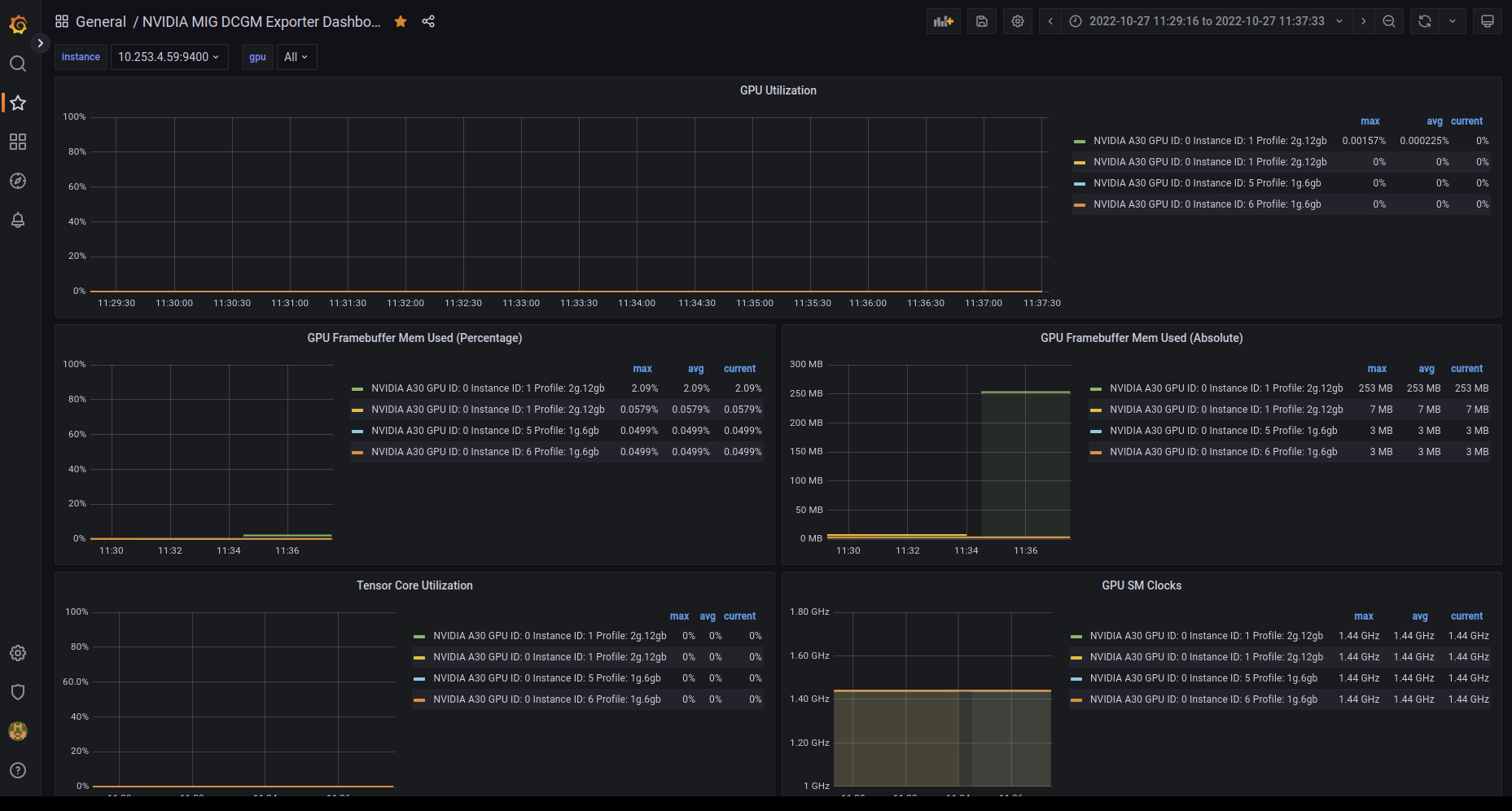The image size is (1512, 811).
Task: Sort Framebuffer Absolute legend by max
Action: (1377, 369)
